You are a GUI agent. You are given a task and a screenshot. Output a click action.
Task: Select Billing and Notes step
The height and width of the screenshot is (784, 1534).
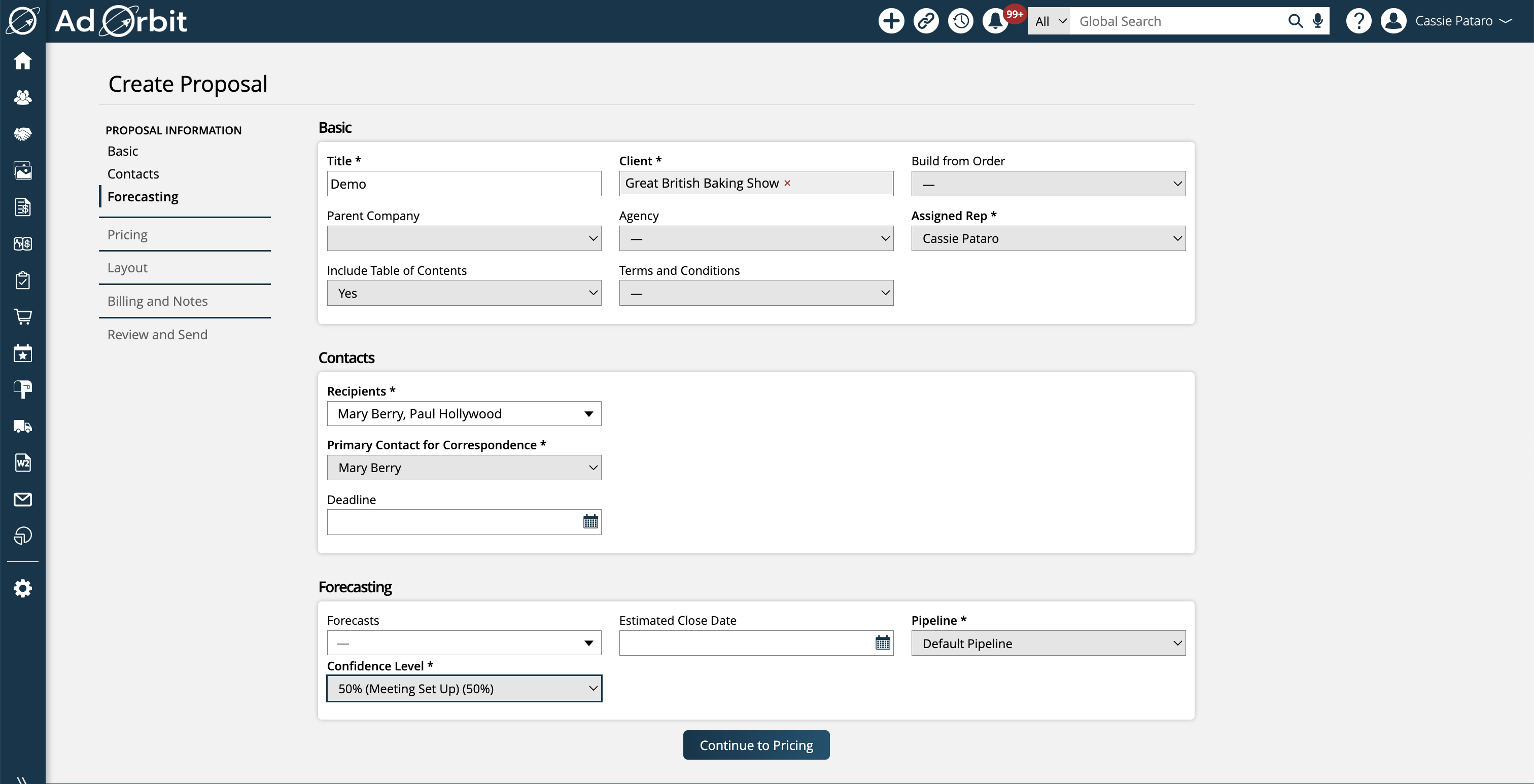click(157, 301)
